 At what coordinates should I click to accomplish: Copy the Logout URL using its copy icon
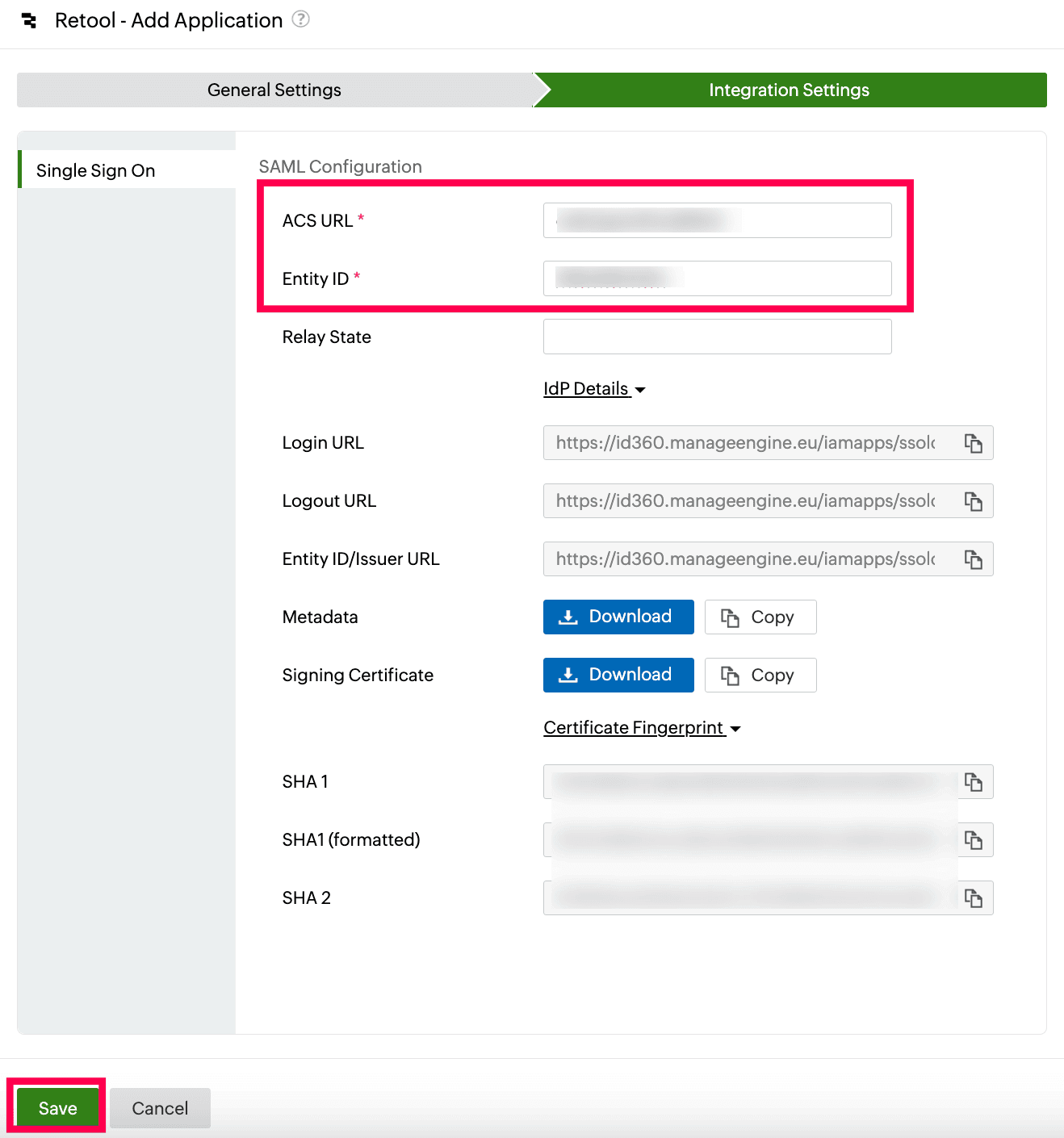tap(974, 500)
